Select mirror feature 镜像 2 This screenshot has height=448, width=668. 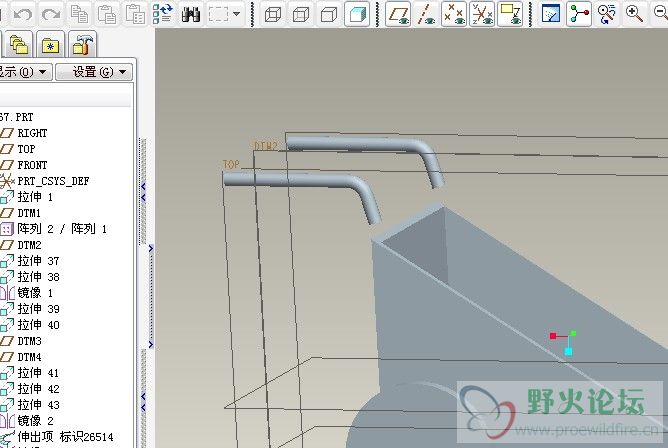click(35, 421)
